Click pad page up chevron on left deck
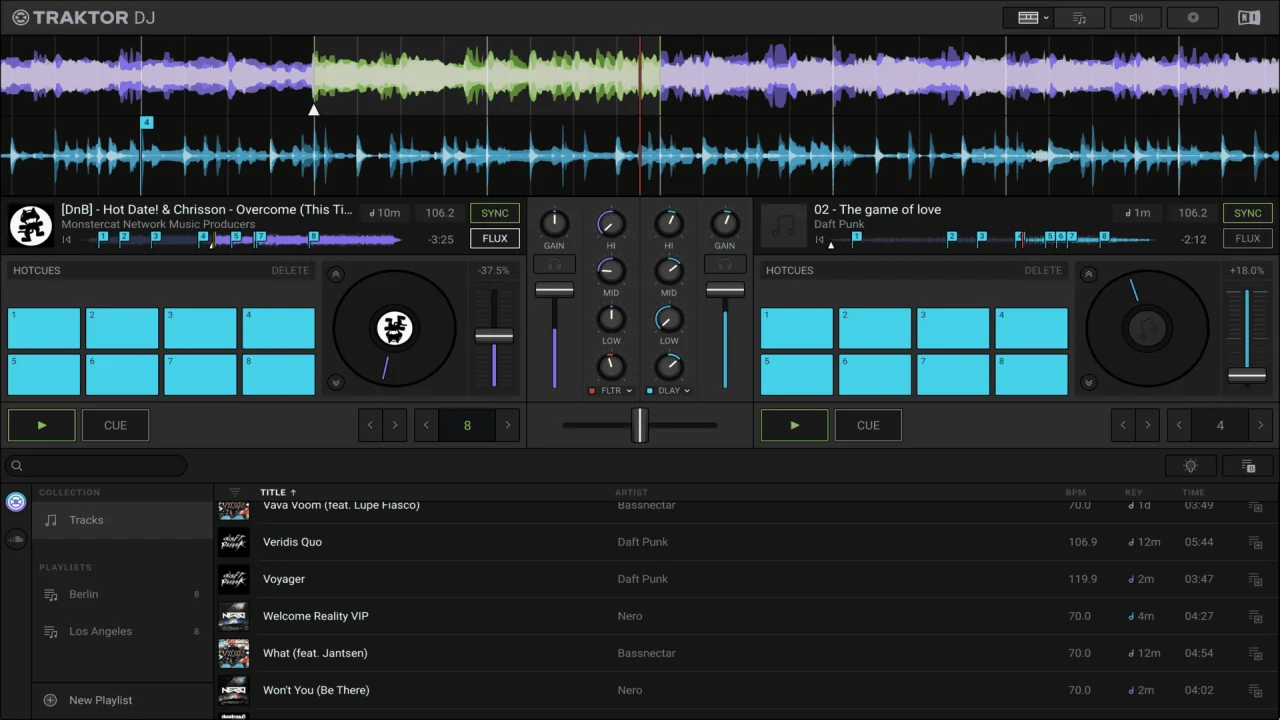1280x720 pixels. pyautogui.click(x=336, y=274)
